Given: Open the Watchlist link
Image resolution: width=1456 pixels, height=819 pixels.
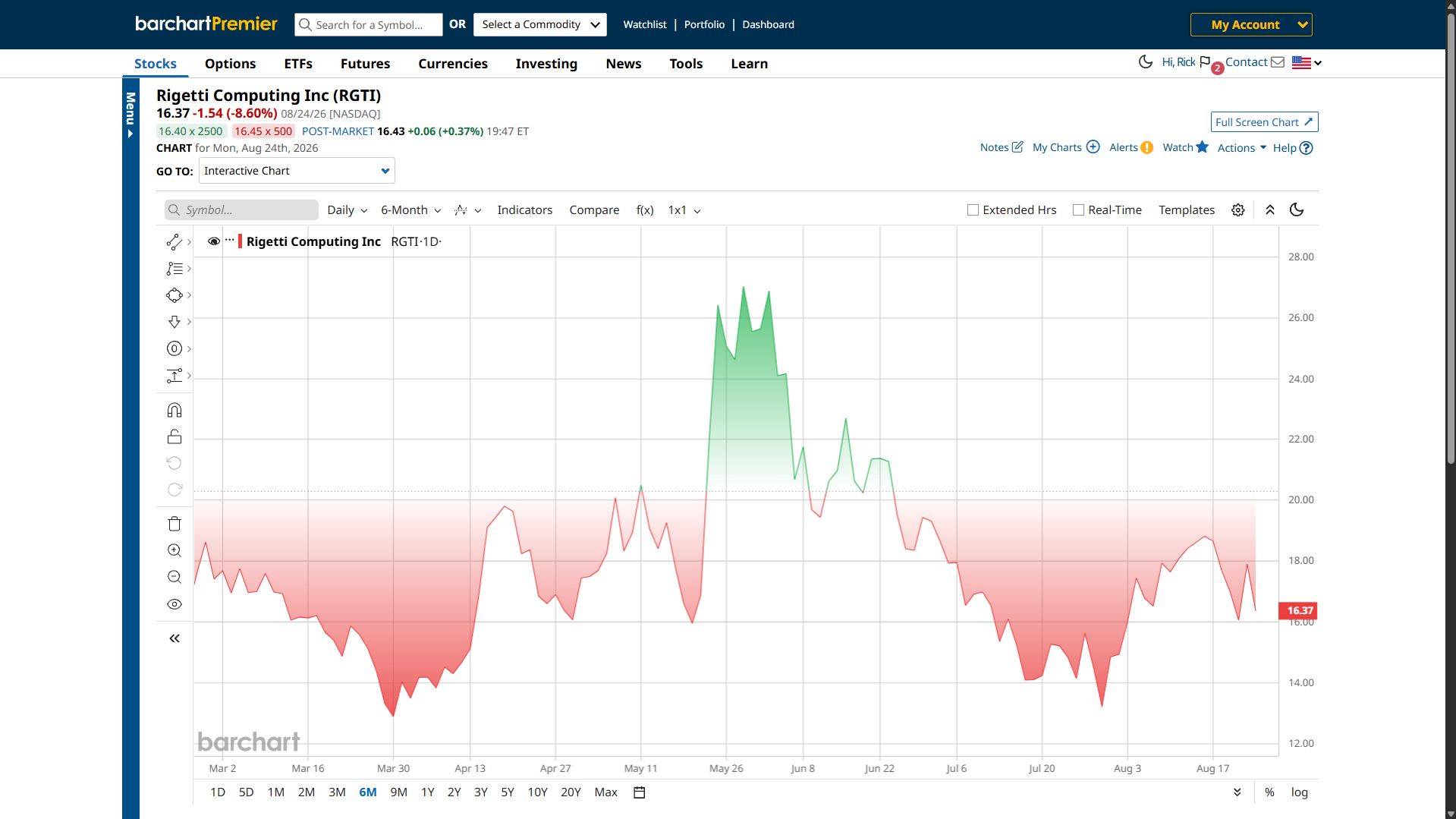Looking at the screenshot, I should tap(645, 24).
